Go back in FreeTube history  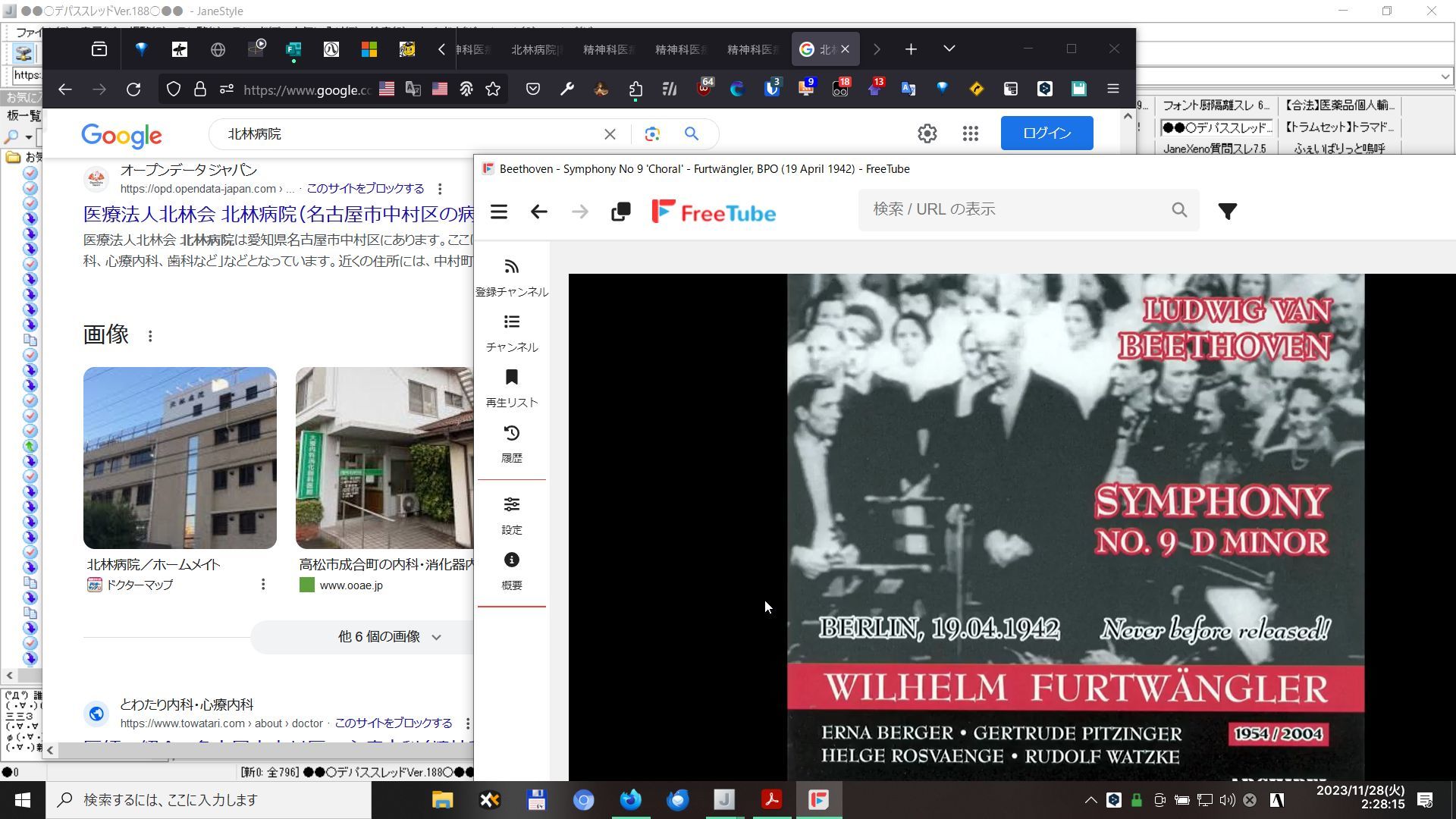[538, 212]
